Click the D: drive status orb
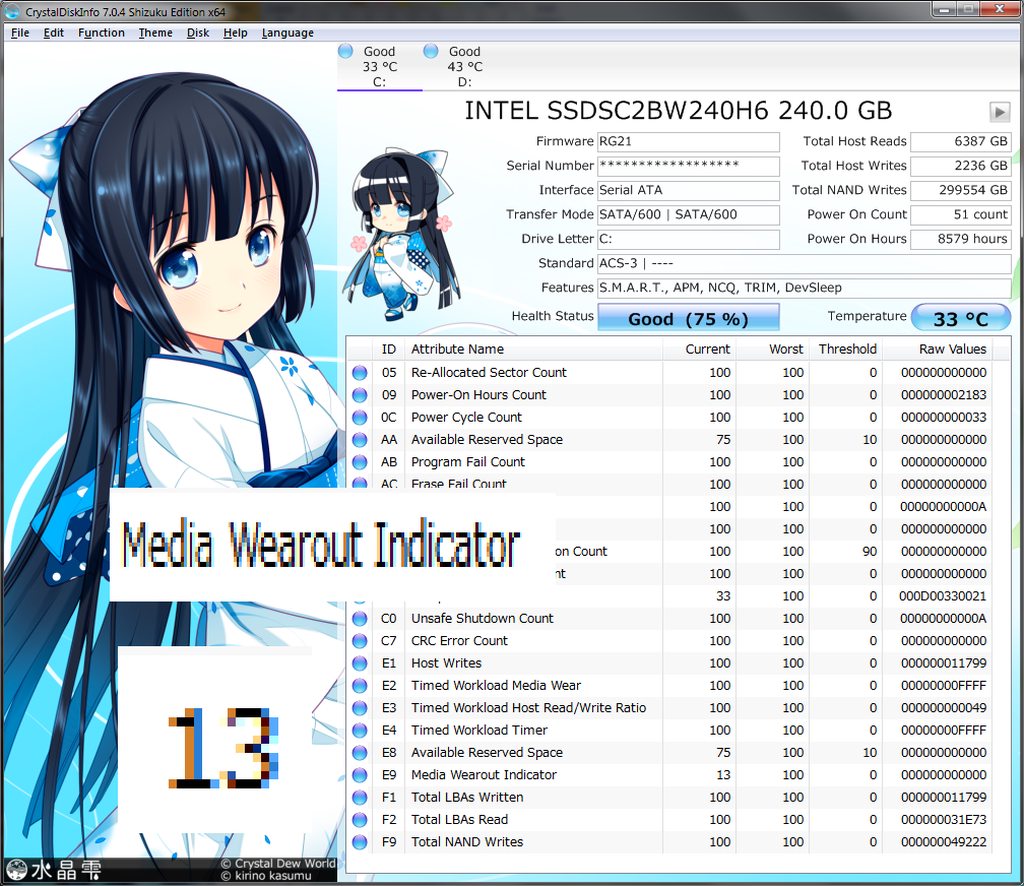This screenshot has width=1024, height=886. tap(430, 50)
